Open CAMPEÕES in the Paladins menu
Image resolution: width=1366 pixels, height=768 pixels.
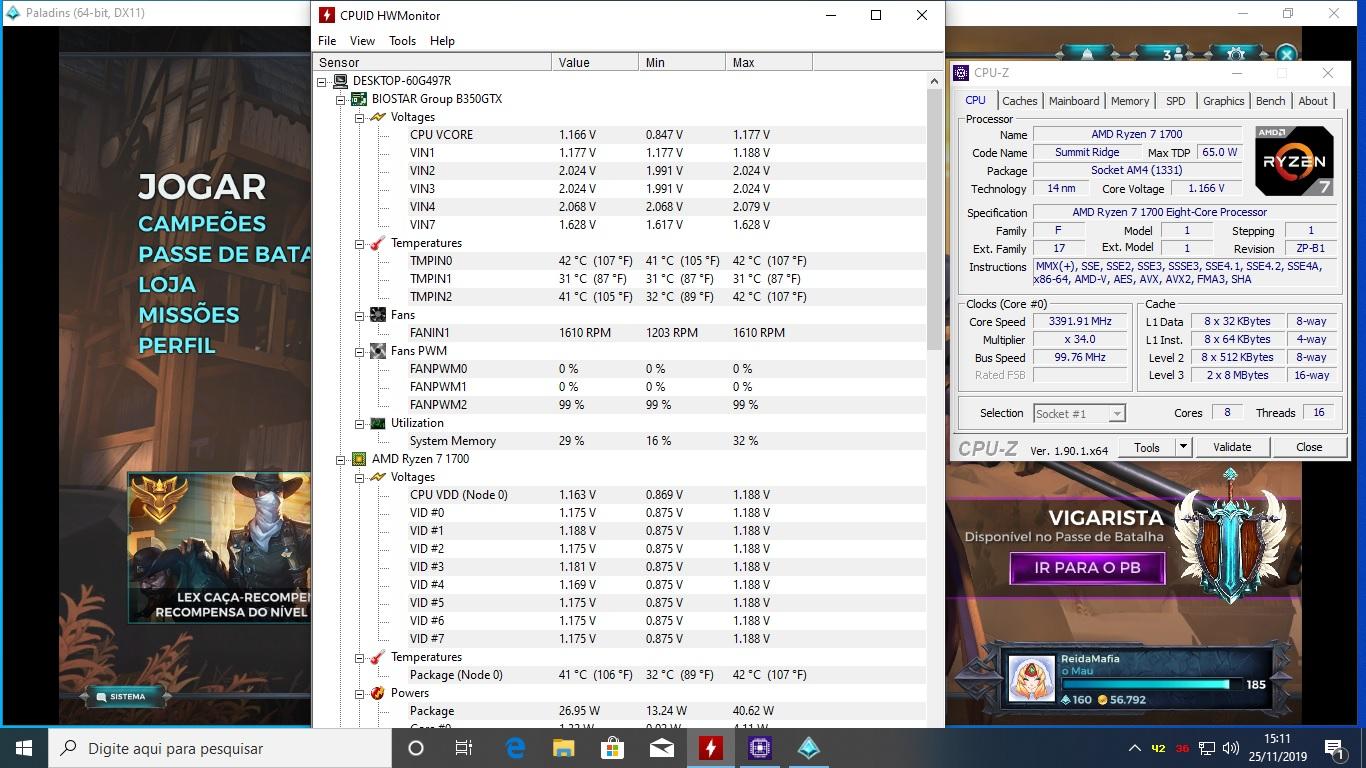coord(202,224)
